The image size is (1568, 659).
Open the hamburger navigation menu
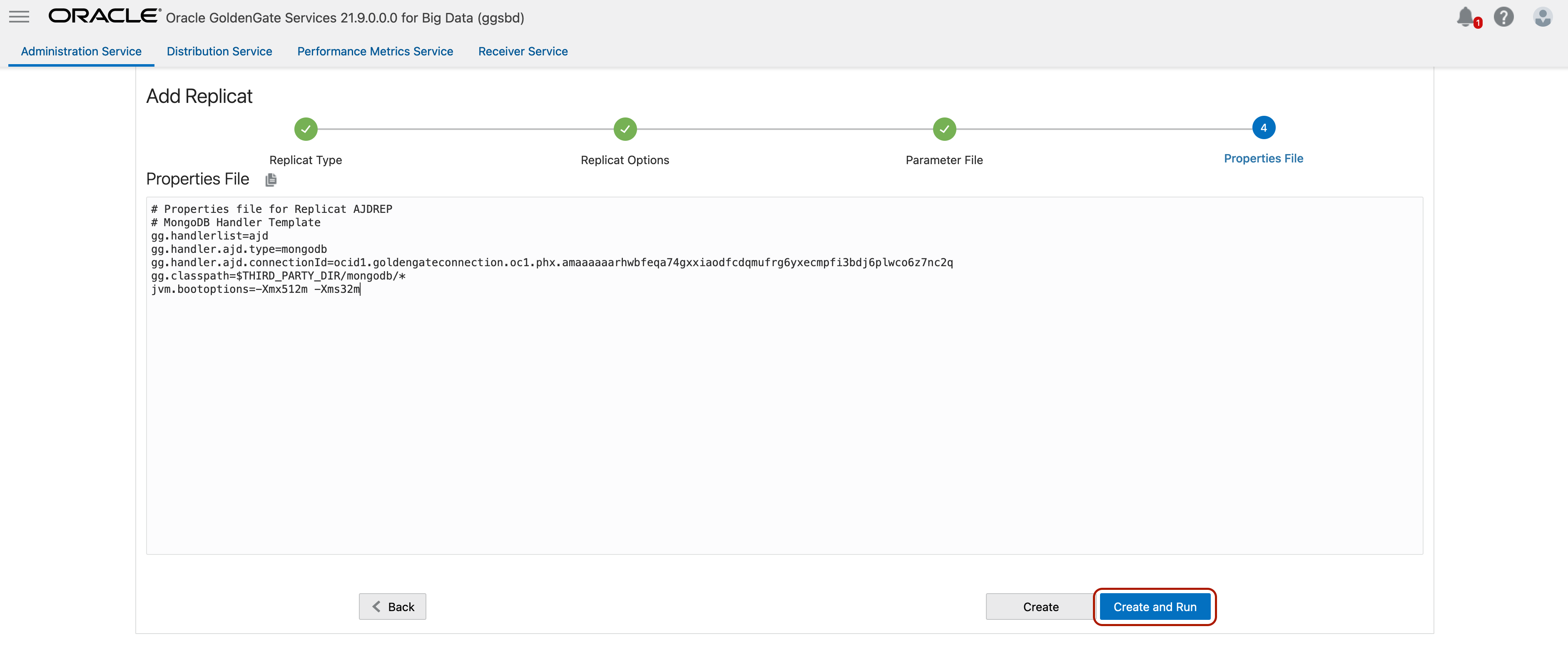tap(19, 17)
